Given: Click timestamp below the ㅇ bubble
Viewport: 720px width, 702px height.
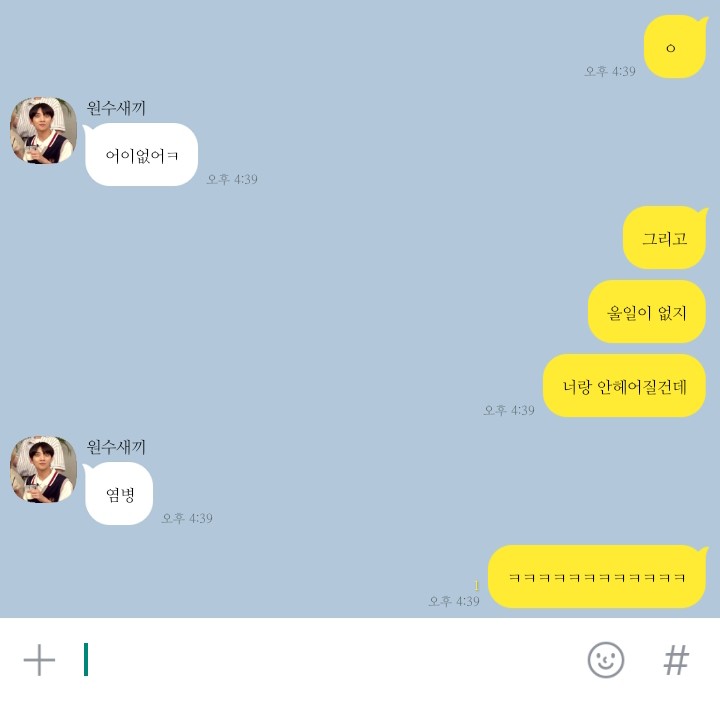Looking at the screenshot, I should 610,71.
